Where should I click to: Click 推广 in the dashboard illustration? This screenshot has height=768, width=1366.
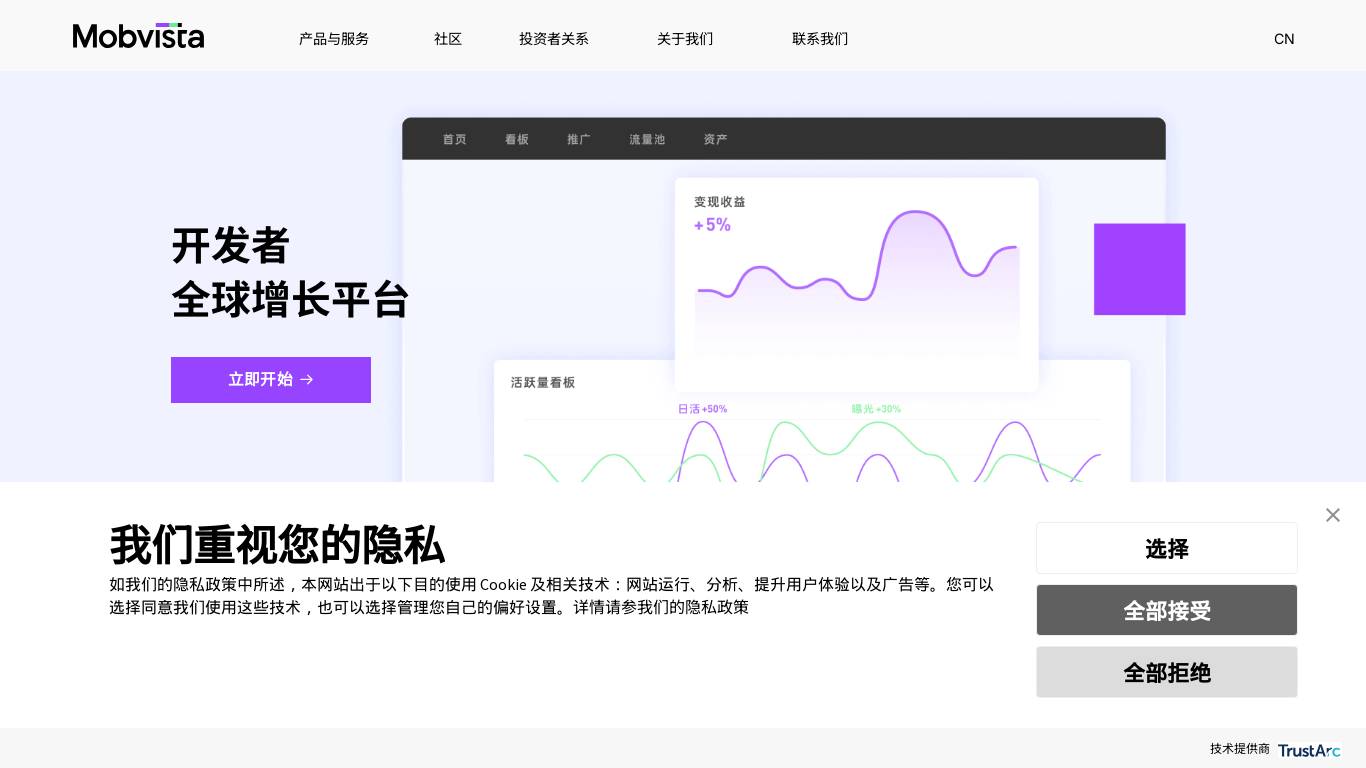pos(579,139)
